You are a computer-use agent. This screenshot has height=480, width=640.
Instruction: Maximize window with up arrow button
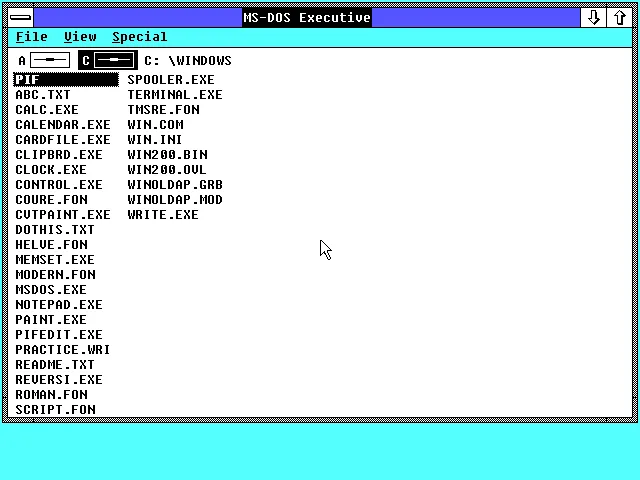[620, 18]
